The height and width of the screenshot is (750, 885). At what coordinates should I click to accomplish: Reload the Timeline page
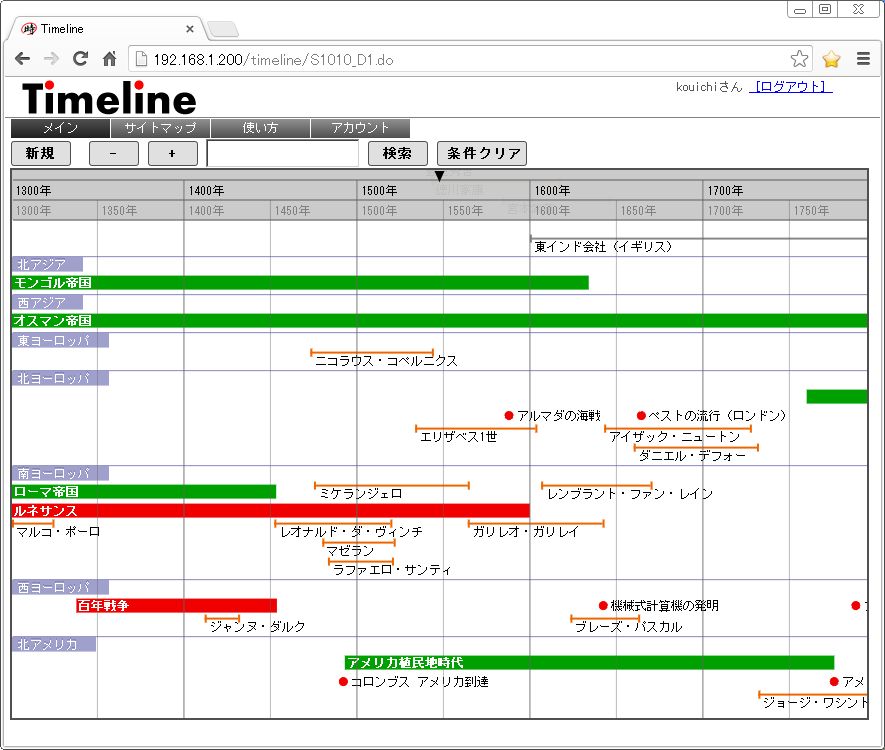click(x=81, y=59)
